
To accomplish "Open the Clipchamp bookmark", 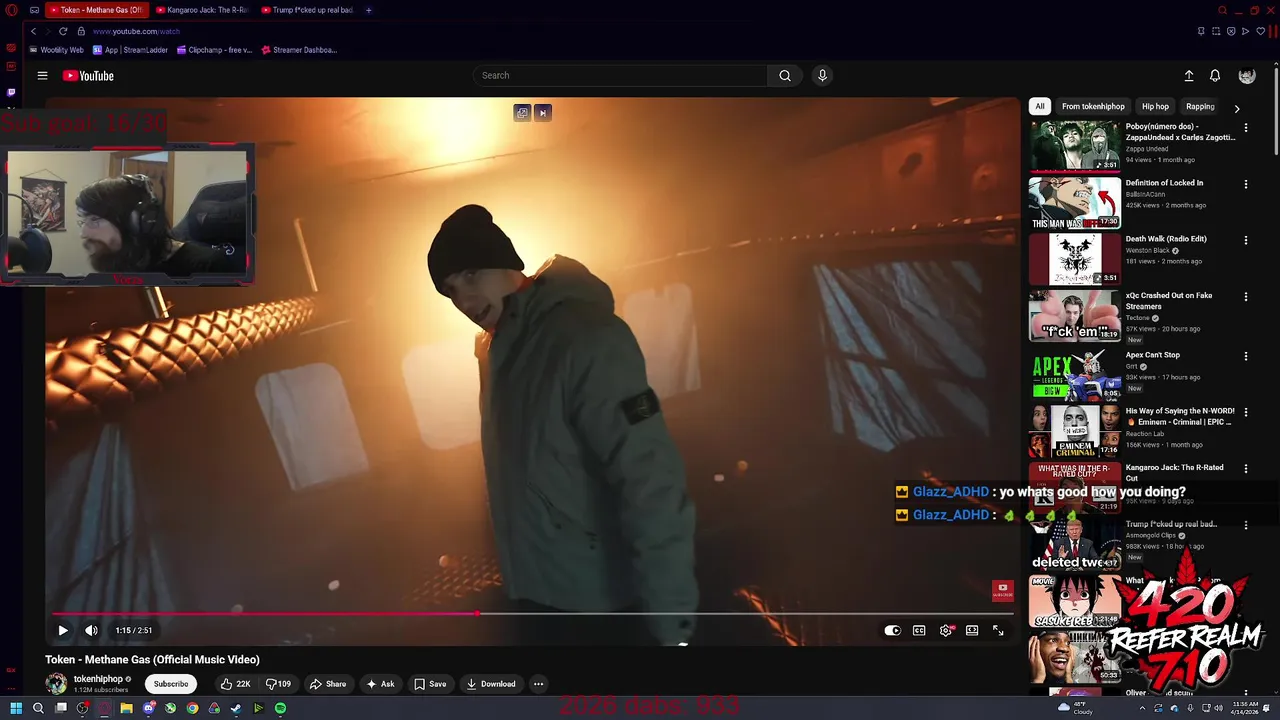I will pyautogui.click(x=214, y=50).
